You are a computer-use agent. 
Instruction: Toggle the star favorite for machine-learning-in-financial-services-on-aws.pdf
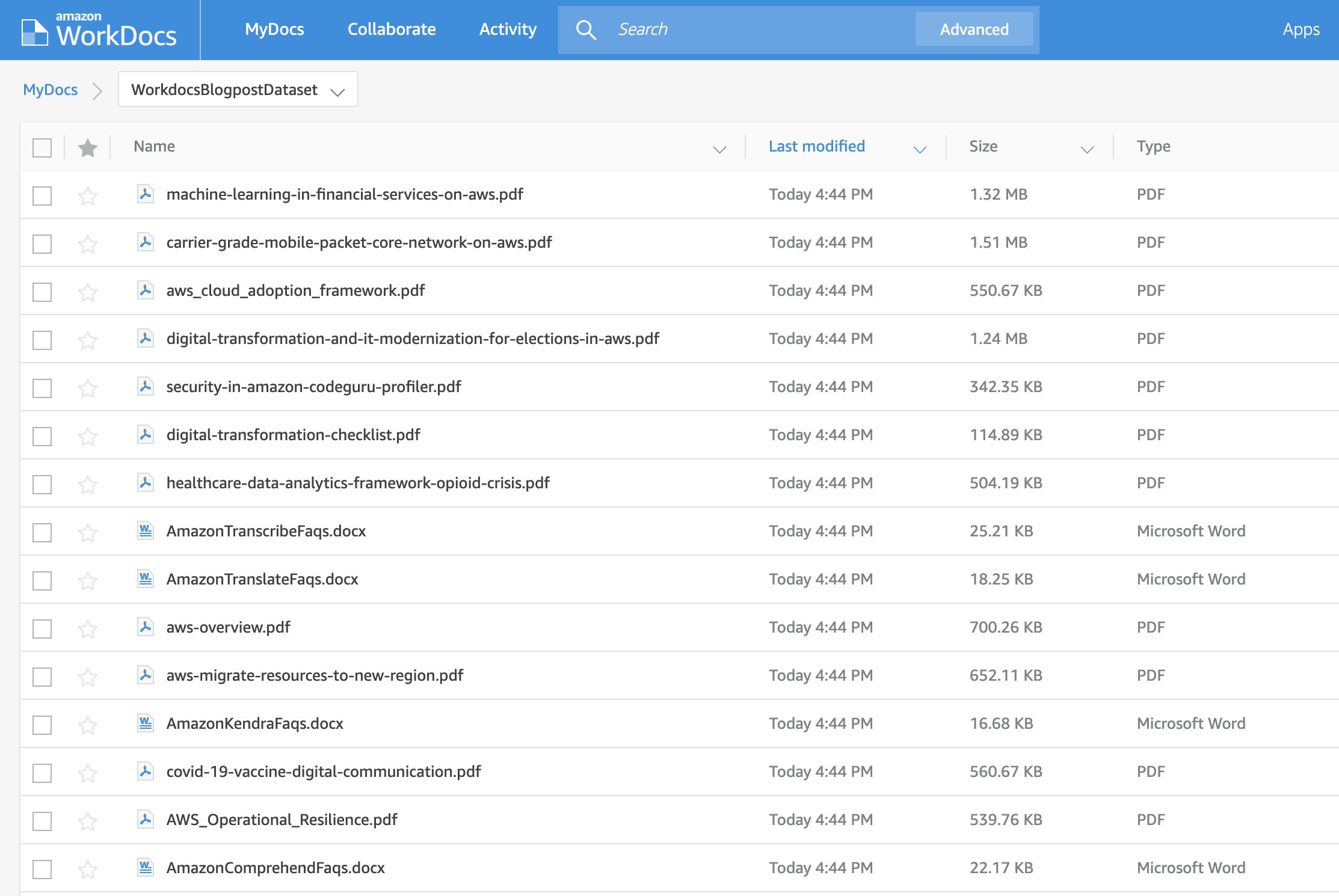coord(88,194)
